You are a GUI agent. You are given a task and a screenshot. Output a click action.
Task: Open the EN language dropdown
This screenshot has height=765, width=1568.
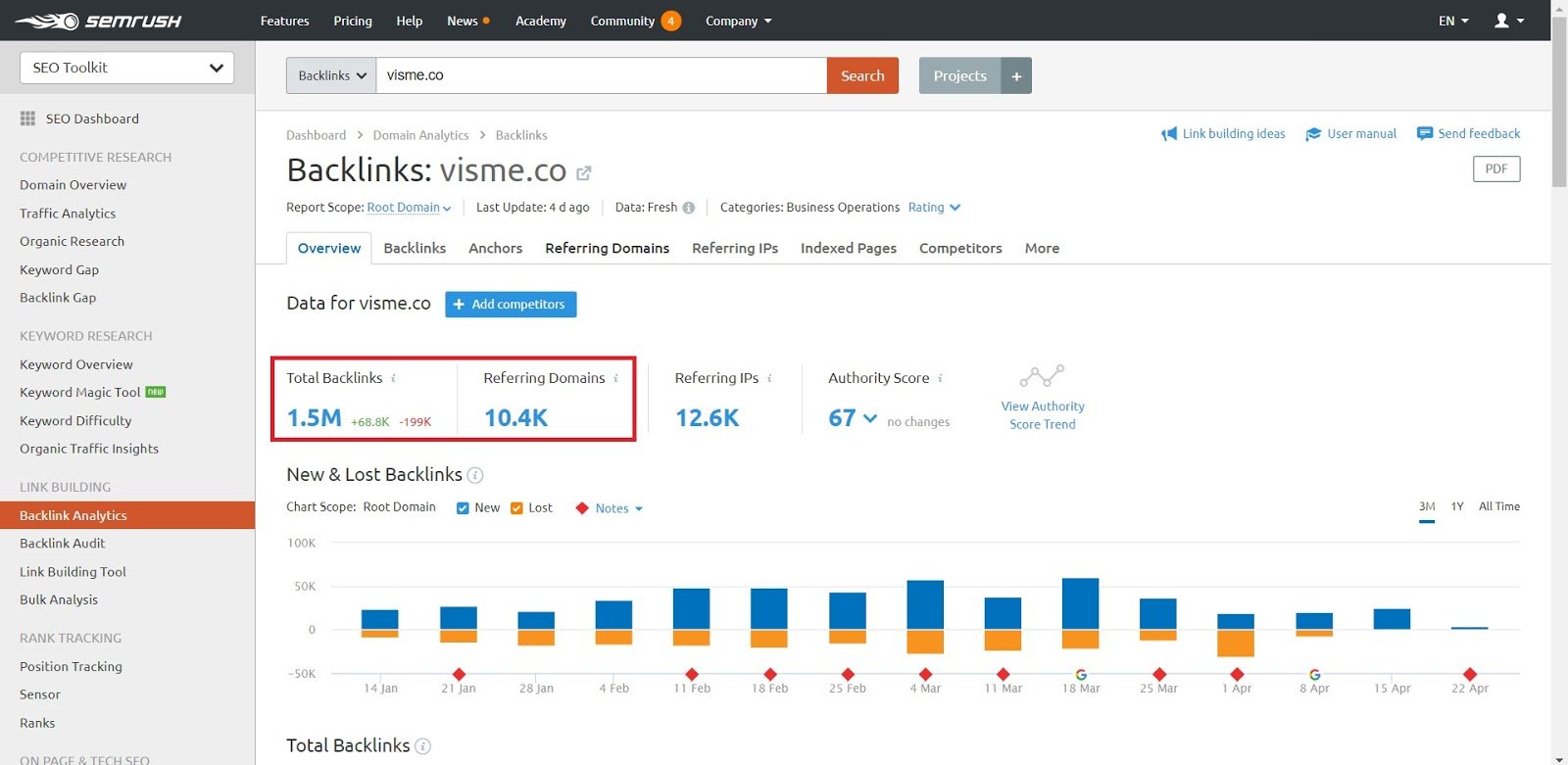point(1453,21)
